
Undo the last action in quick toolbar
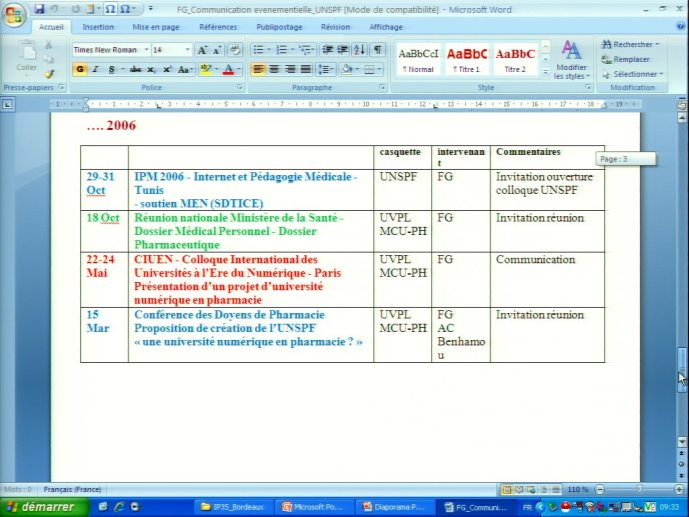(x=54, y=9)
